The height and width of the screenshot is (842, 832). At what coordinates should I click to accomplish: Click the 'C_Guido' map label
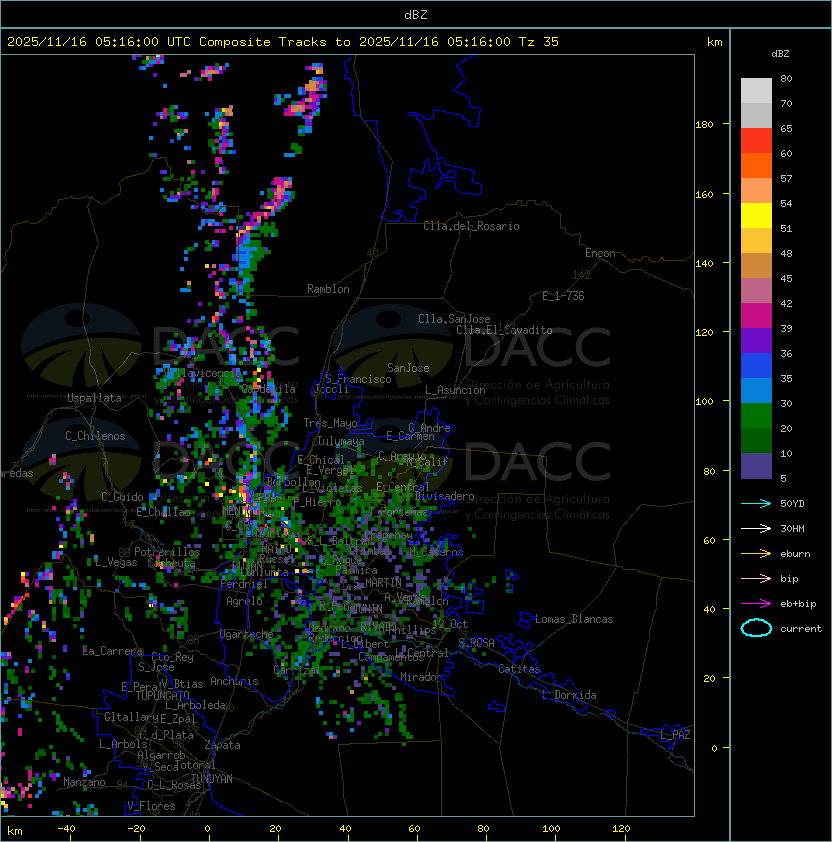click(122, 497)
